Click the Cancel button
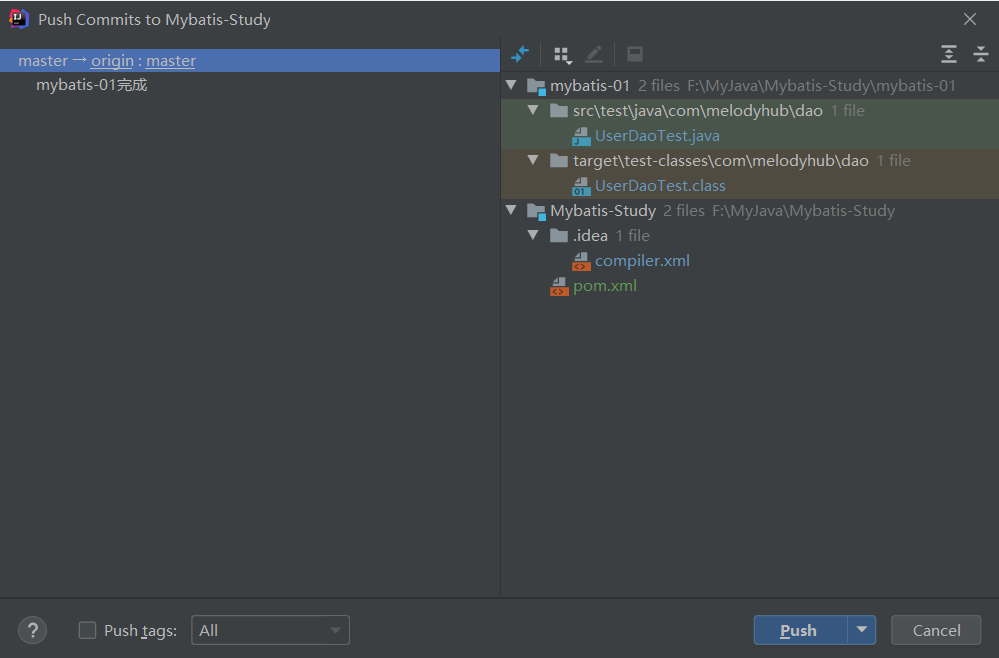This screenshot has width=999, height=658. click(x=936, y=630)
